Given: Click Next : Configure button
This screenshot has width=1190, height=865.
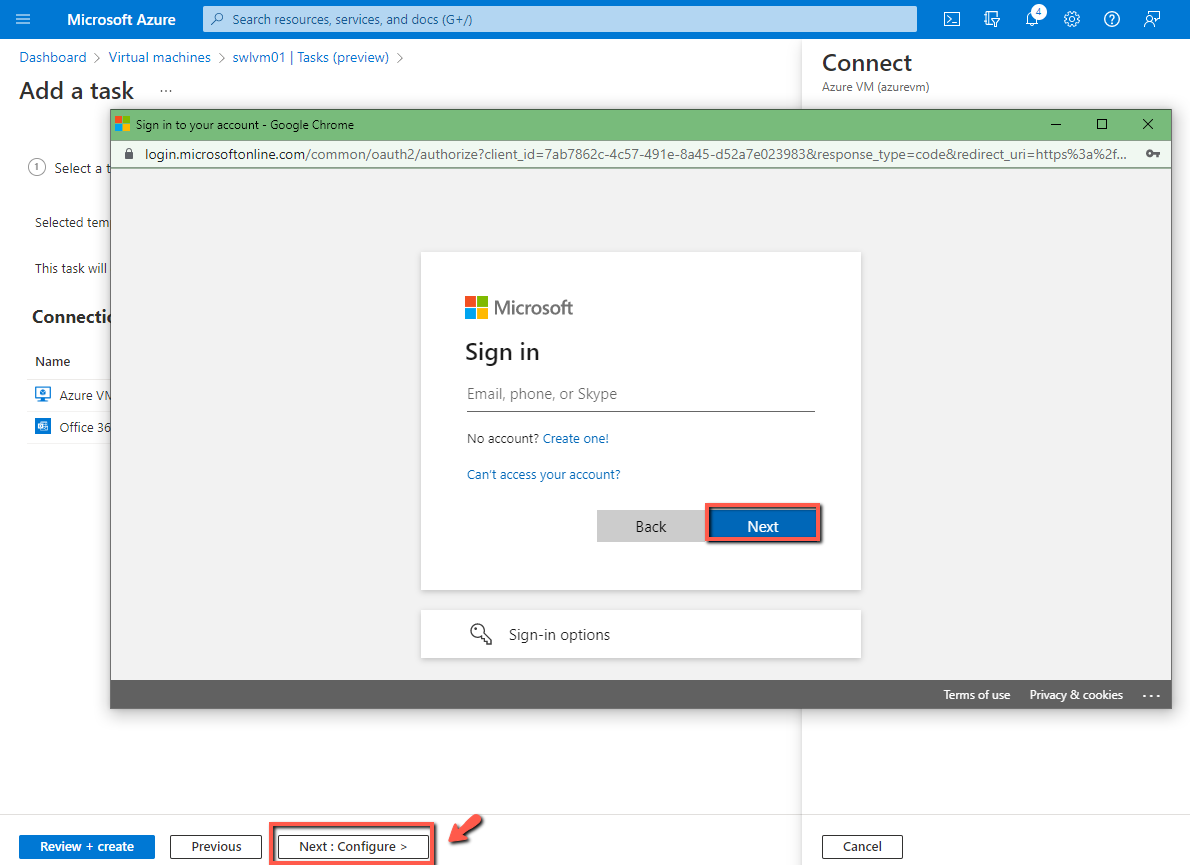Looking at the screenshot, I should 353,846.
